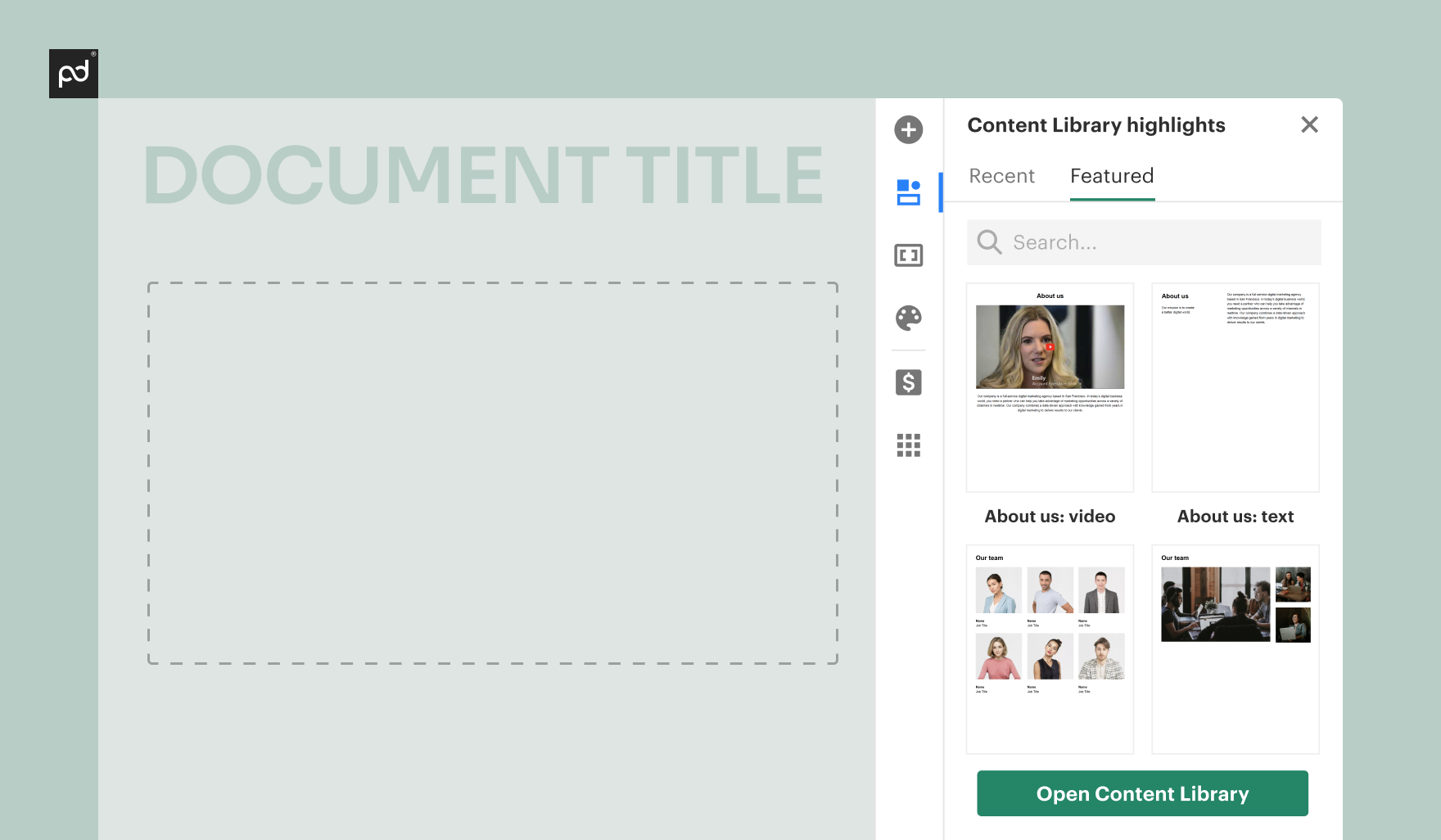This screenshot has width=1441, height=840.
Task: Choose the Our team office photos template
Action: coord(1235,649)
